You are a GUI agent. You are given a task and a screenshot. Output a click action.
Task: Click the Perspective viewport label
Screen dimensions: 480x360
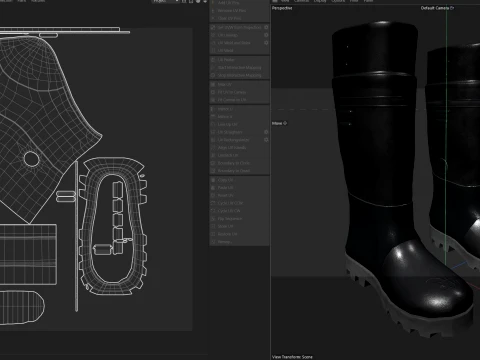282,8
